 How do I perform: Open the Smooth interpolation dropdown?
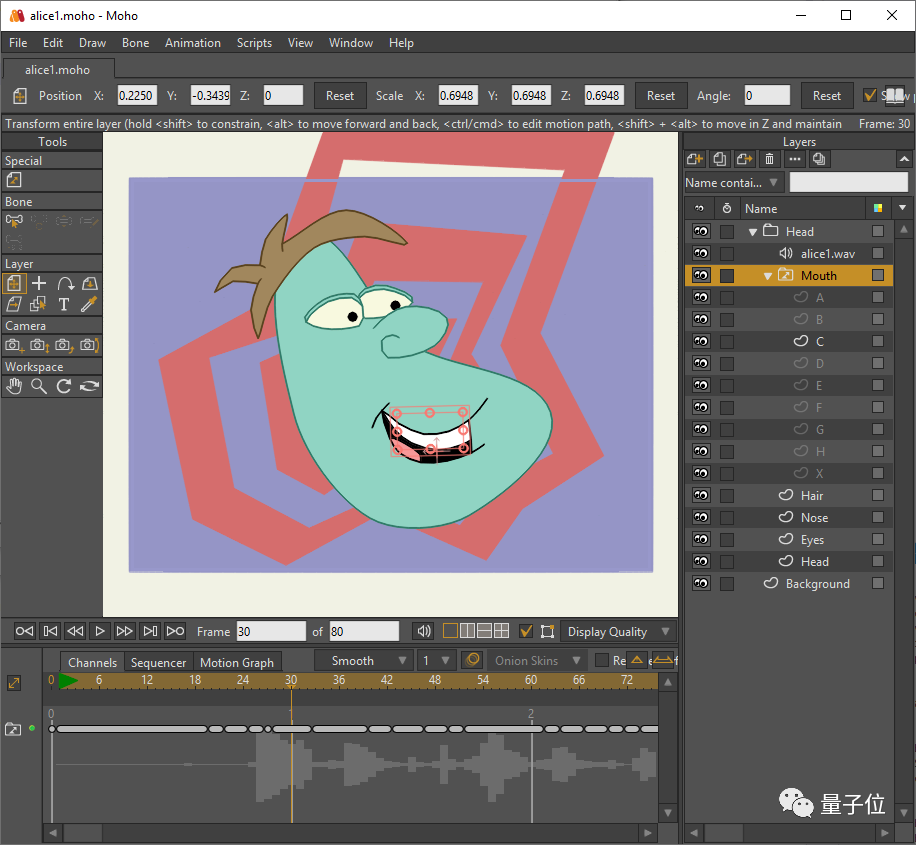(x=364, y=661)
